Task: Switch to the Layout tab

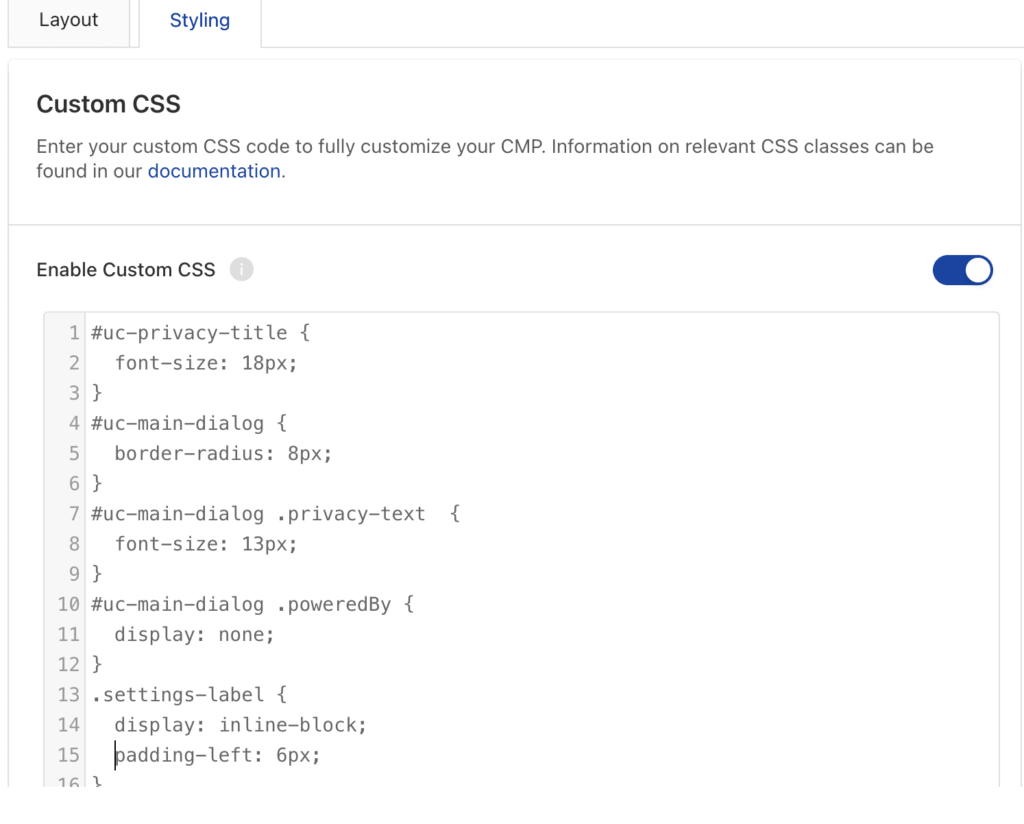Action: coord(69,21)
